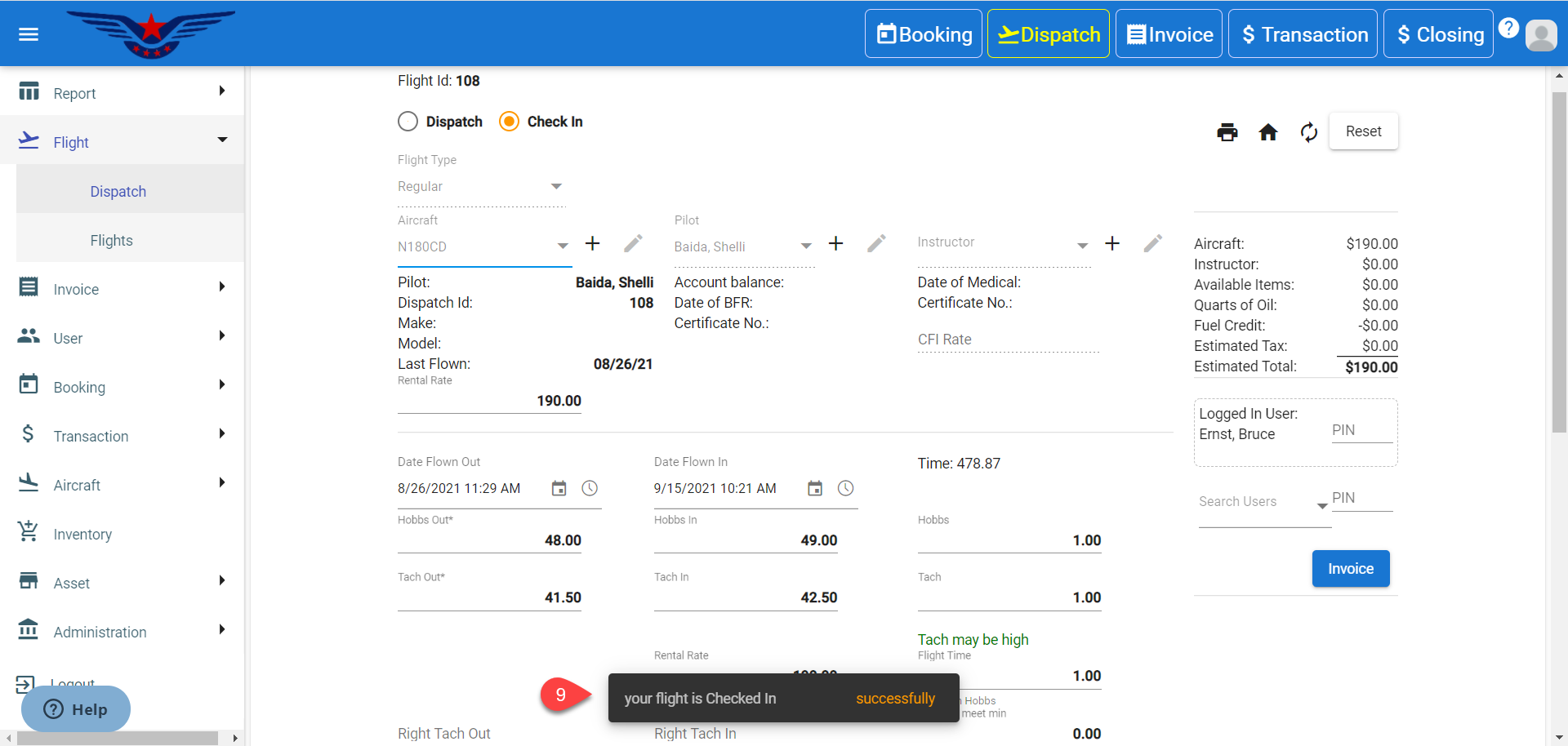Select the Check In radio button
The image size is (1568, 746).
[509, 122]
